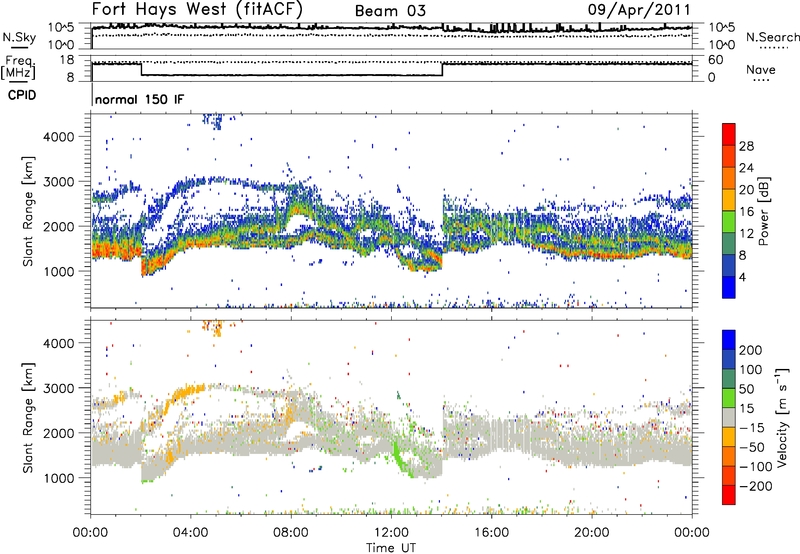Click the red top segment of Power colorbar
800x554 pixels.
729,134
